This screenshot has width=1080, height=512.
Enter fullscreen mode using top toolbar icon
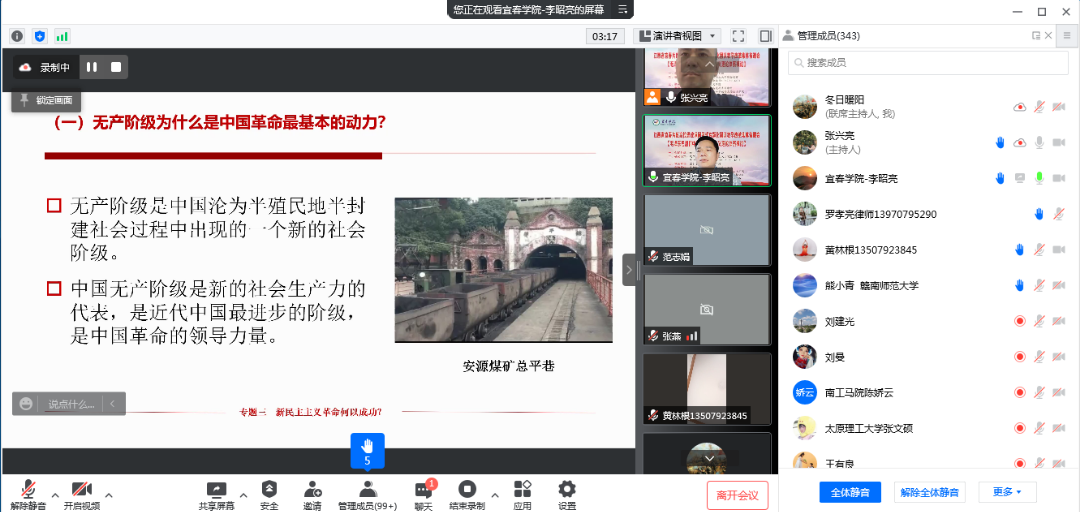pos(739,36)
